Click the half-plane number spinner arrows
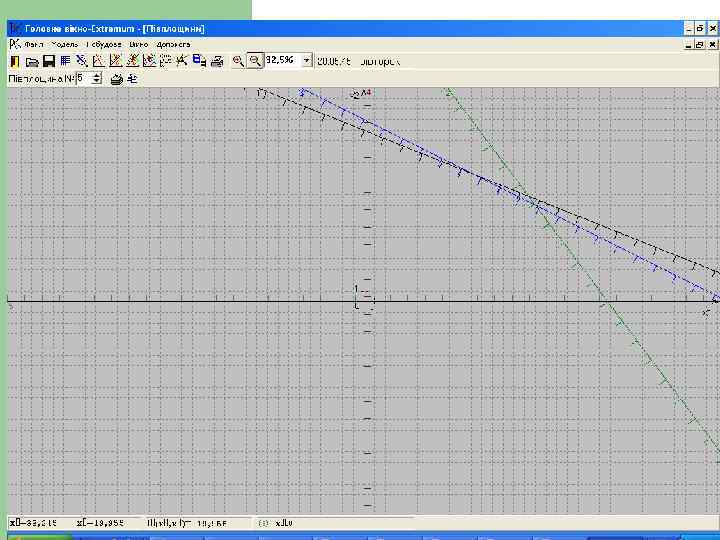The image size is (720, 540). click(x=96, y=79)
